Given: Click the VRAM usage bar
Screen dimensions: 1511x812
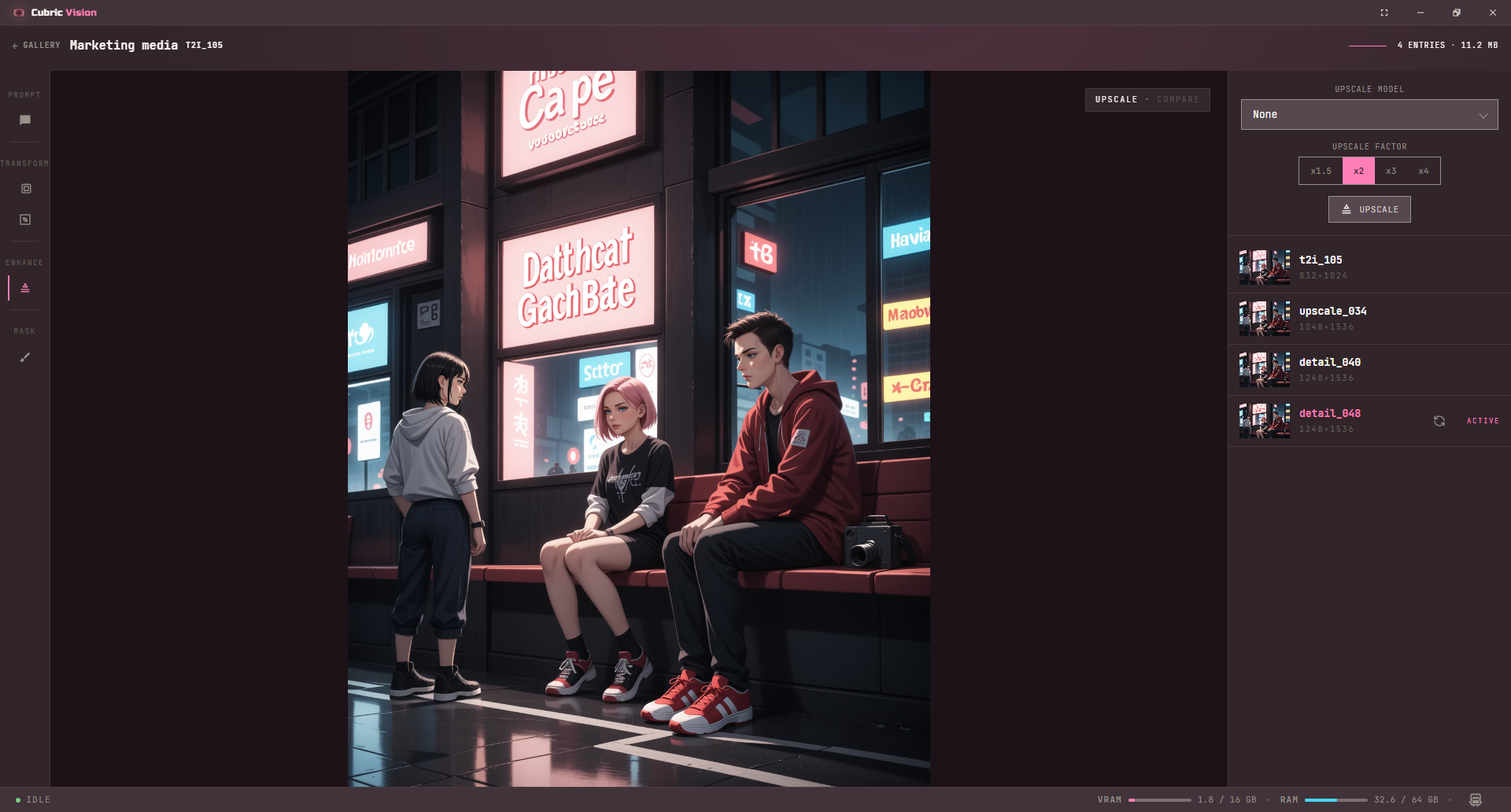Looking at the screenshot, I should [1159, 800].
